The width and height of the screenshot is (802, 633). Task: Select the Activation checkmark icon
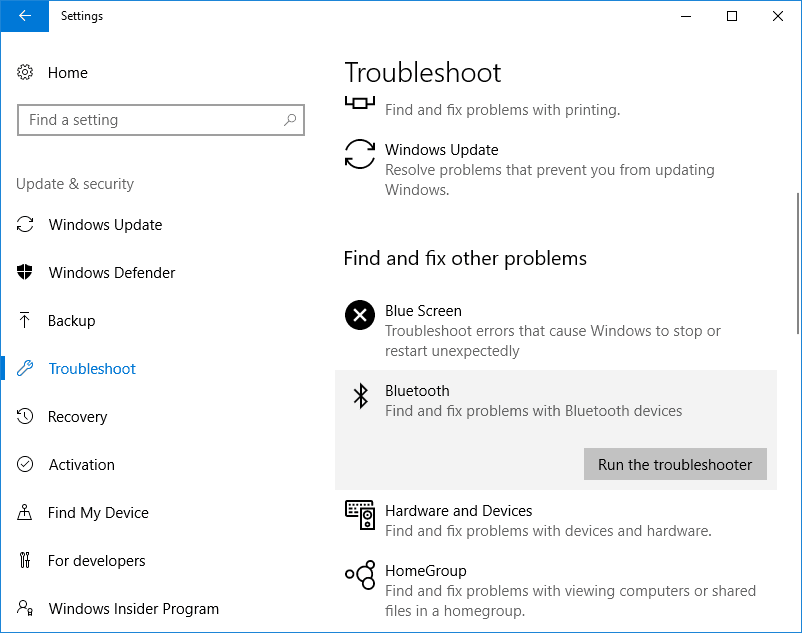pos(25,464)
